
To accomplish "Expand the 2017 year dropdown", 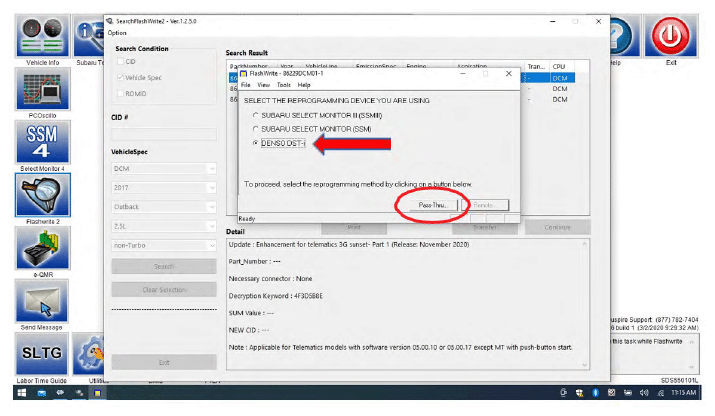I will [x=212, y=188].
